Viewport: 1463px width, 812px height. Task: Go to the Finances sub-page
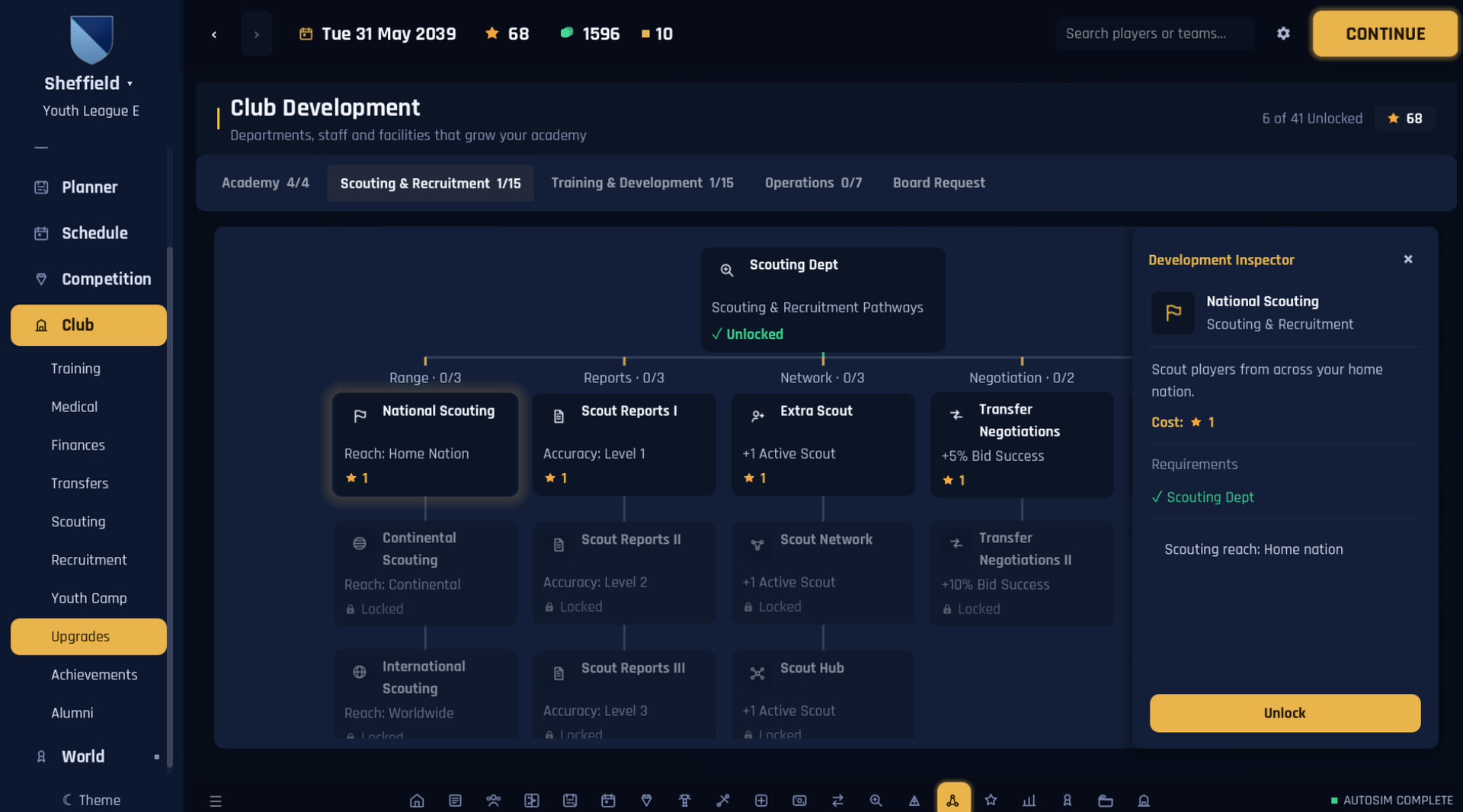pos(88,445)
